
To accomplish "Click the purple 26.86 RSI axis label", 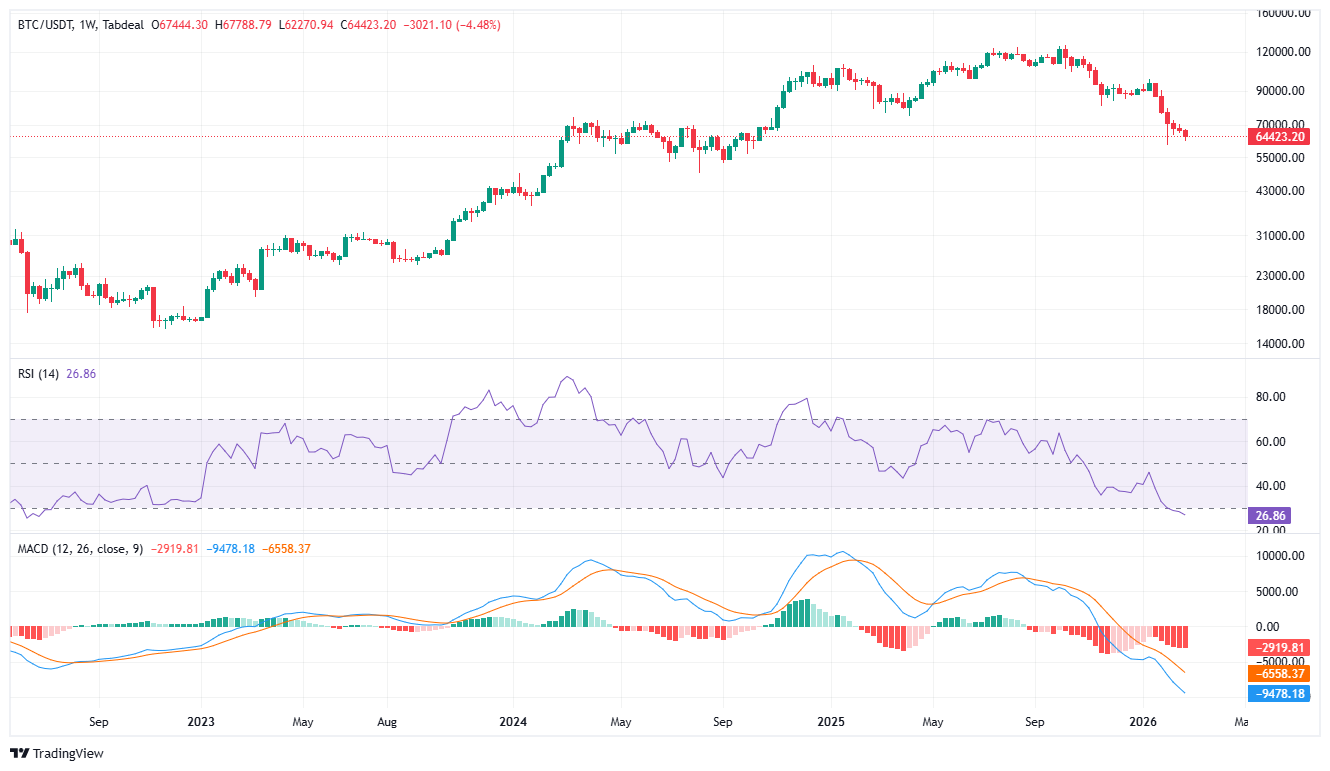I will (1269, 516).
